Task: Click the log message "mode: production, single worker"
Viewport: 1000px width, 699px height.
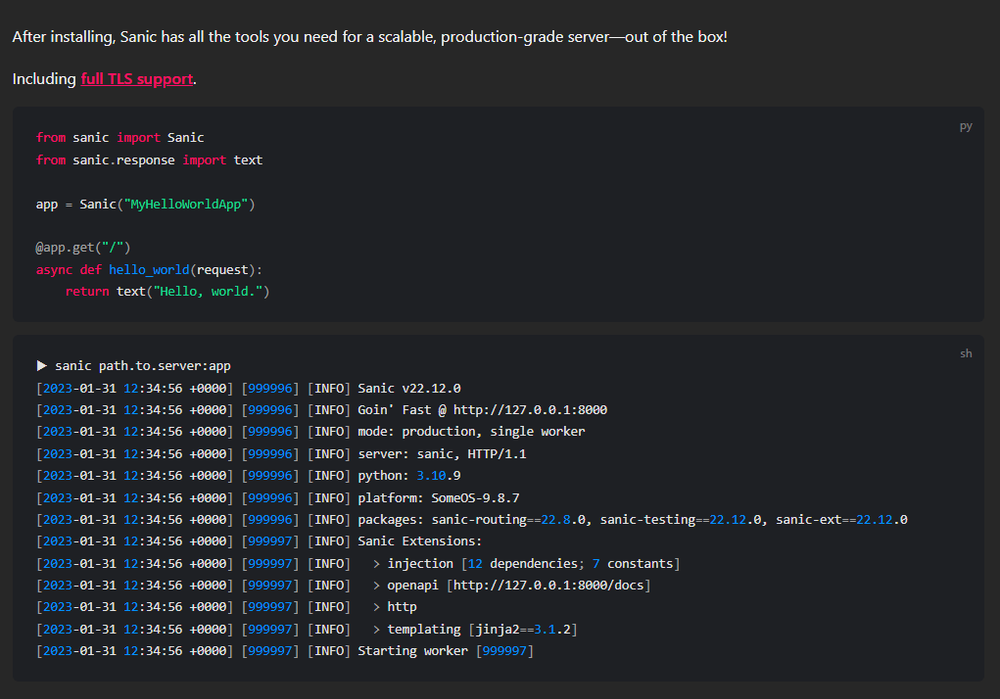Action: 471,432
